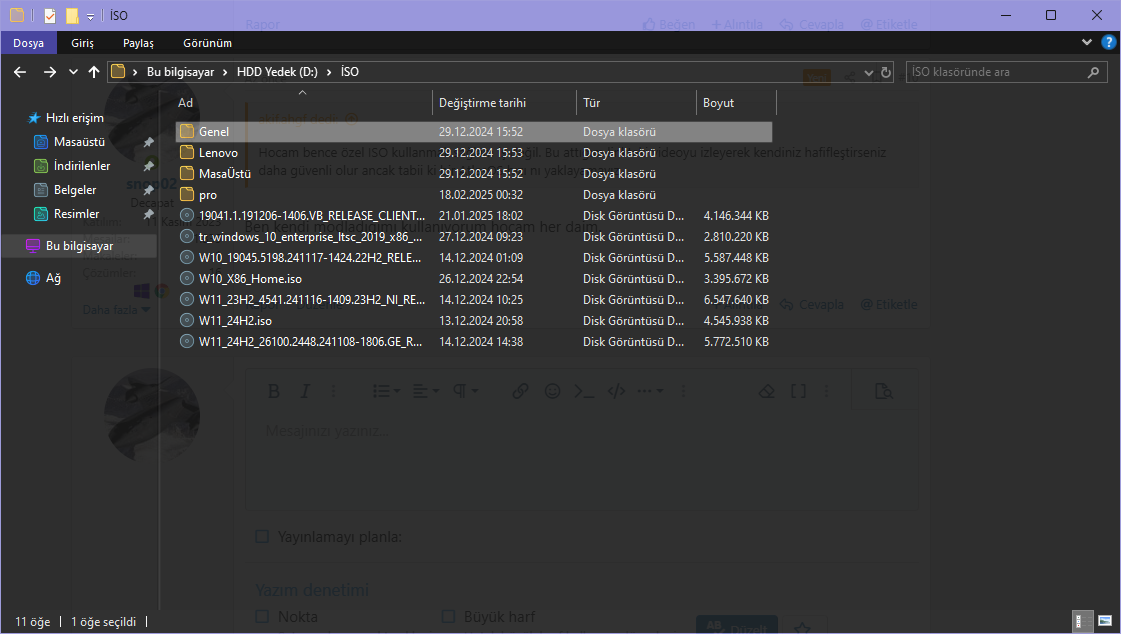The width and height of the screenshot is (1121, 634).
Task: Go forward with the right arrow
Action: click(49, 71)
